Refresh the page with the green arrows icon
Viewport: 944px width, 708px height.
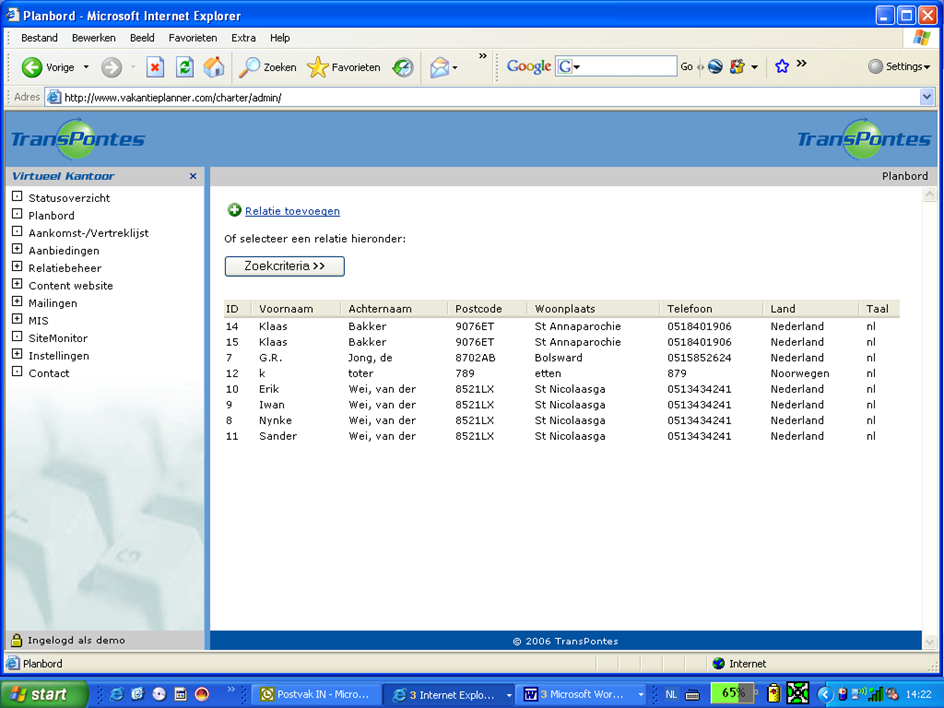184,67
